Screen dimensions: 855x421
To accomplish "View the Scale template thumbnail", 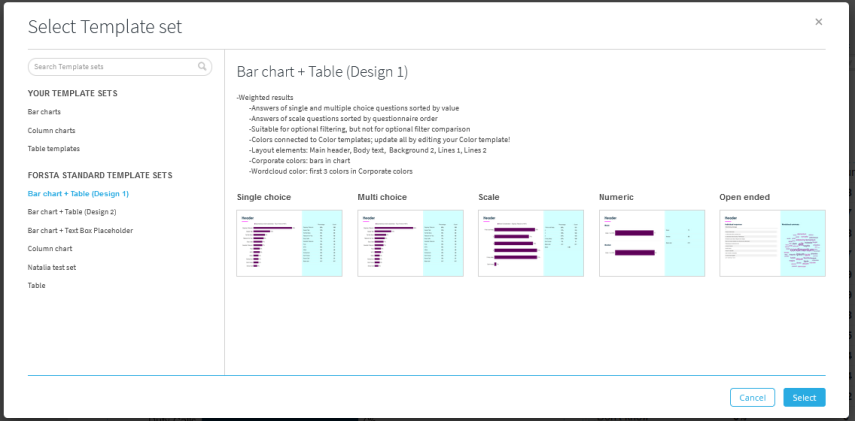I will [531, 243].
